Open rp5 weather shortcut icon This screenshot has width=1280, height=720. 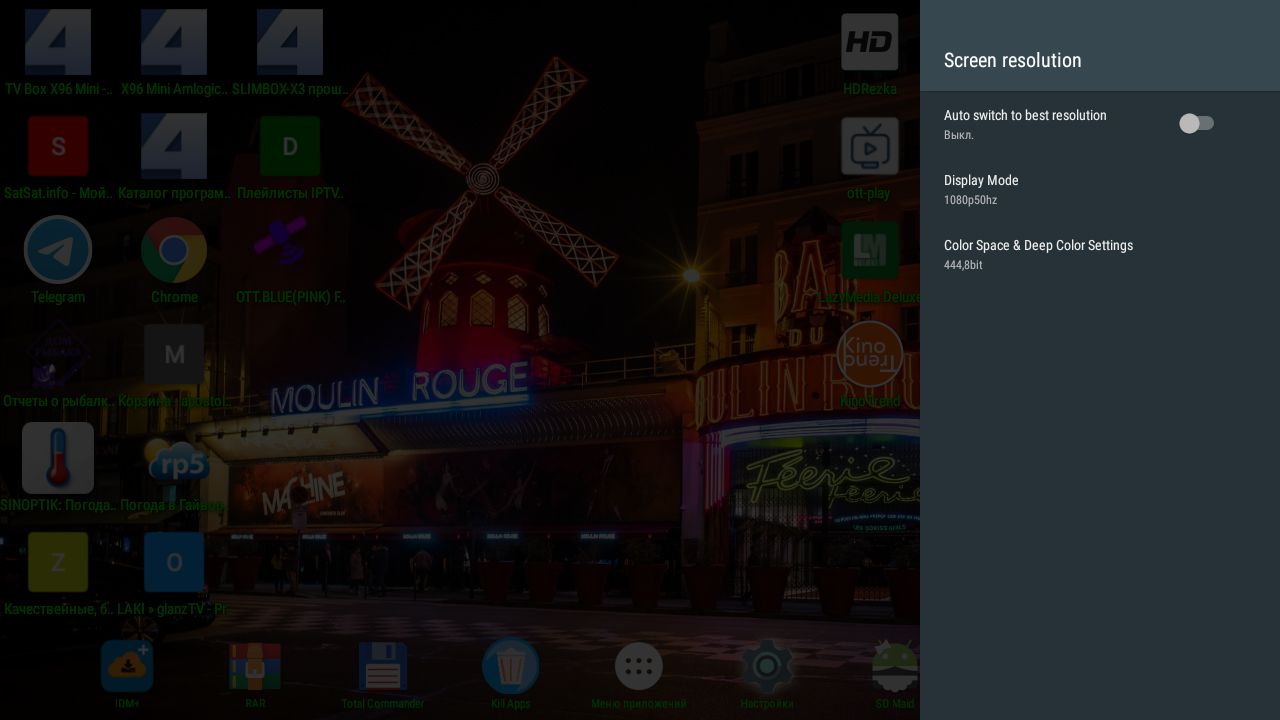[177, 463]
